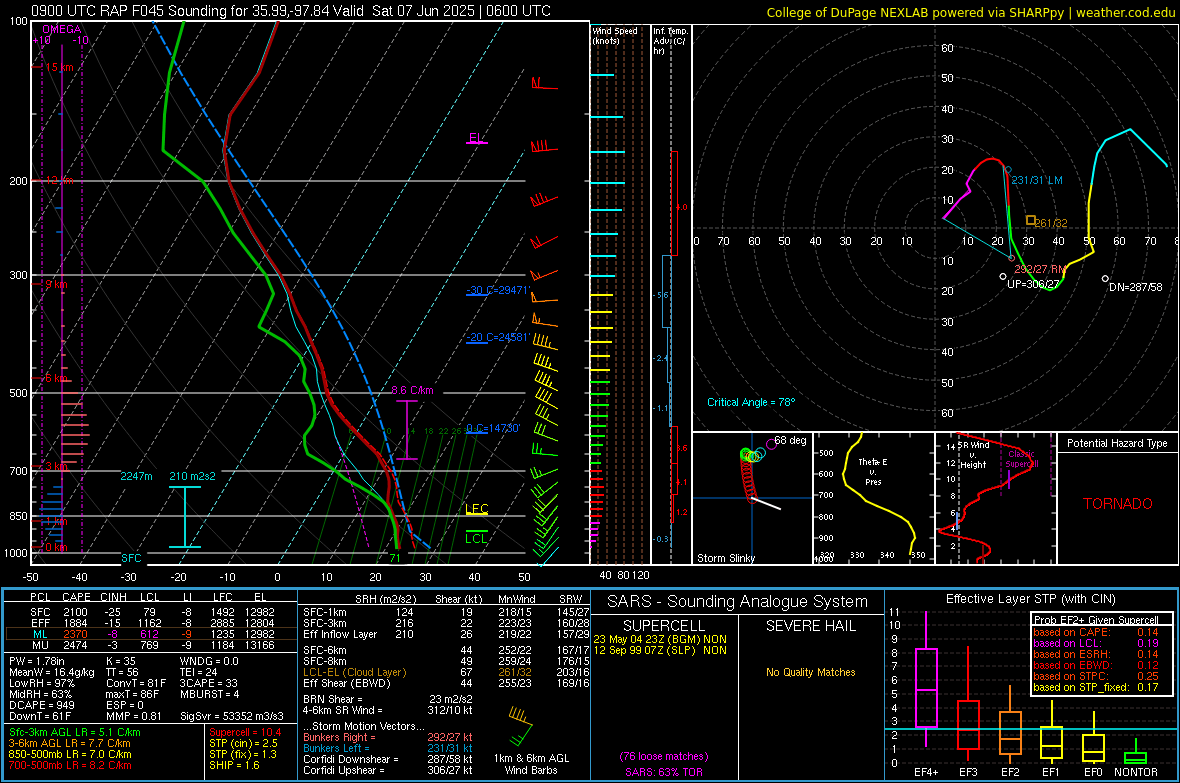
Task: Click the '0 C=14730' freezing level label
Action: pos(492,428)
